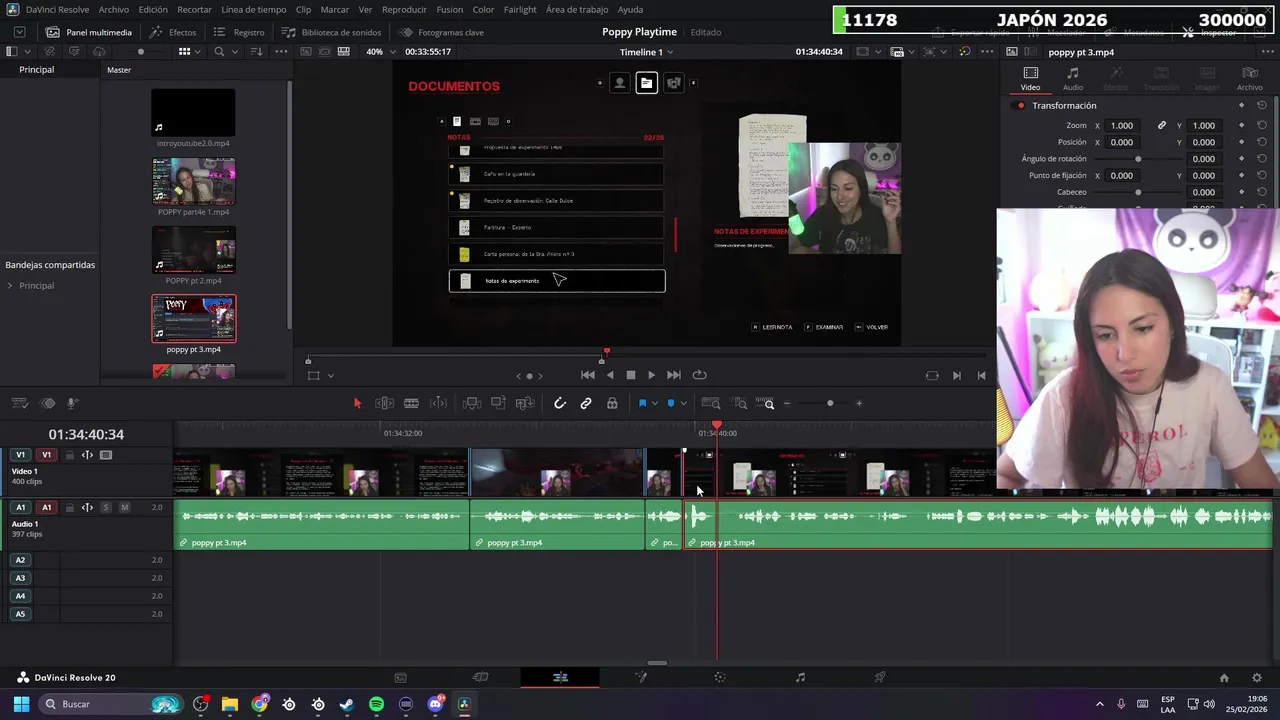1280x720 pixels.
Task: Activate the blade edit tool
Action: (x=411, y=403)
